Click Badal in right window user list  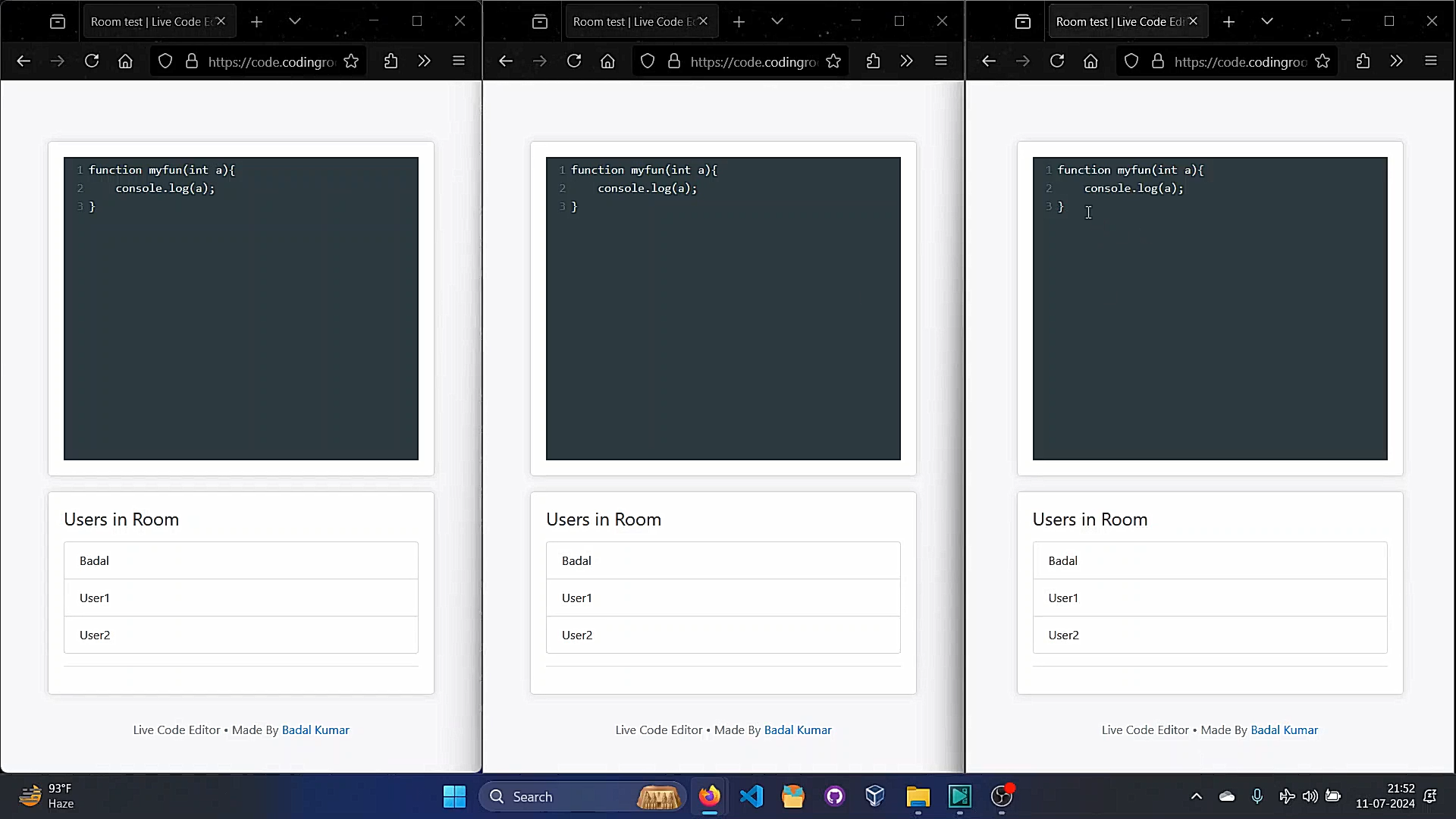coord(1210,560)
